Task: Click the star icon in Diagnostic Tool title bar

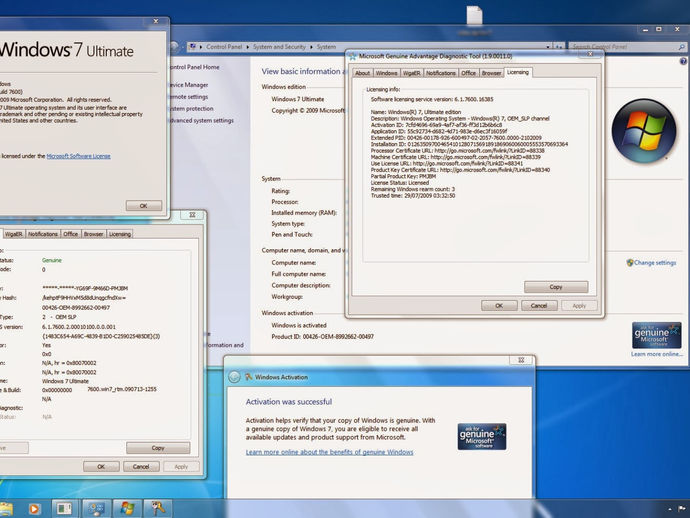Action: [353, 56]
